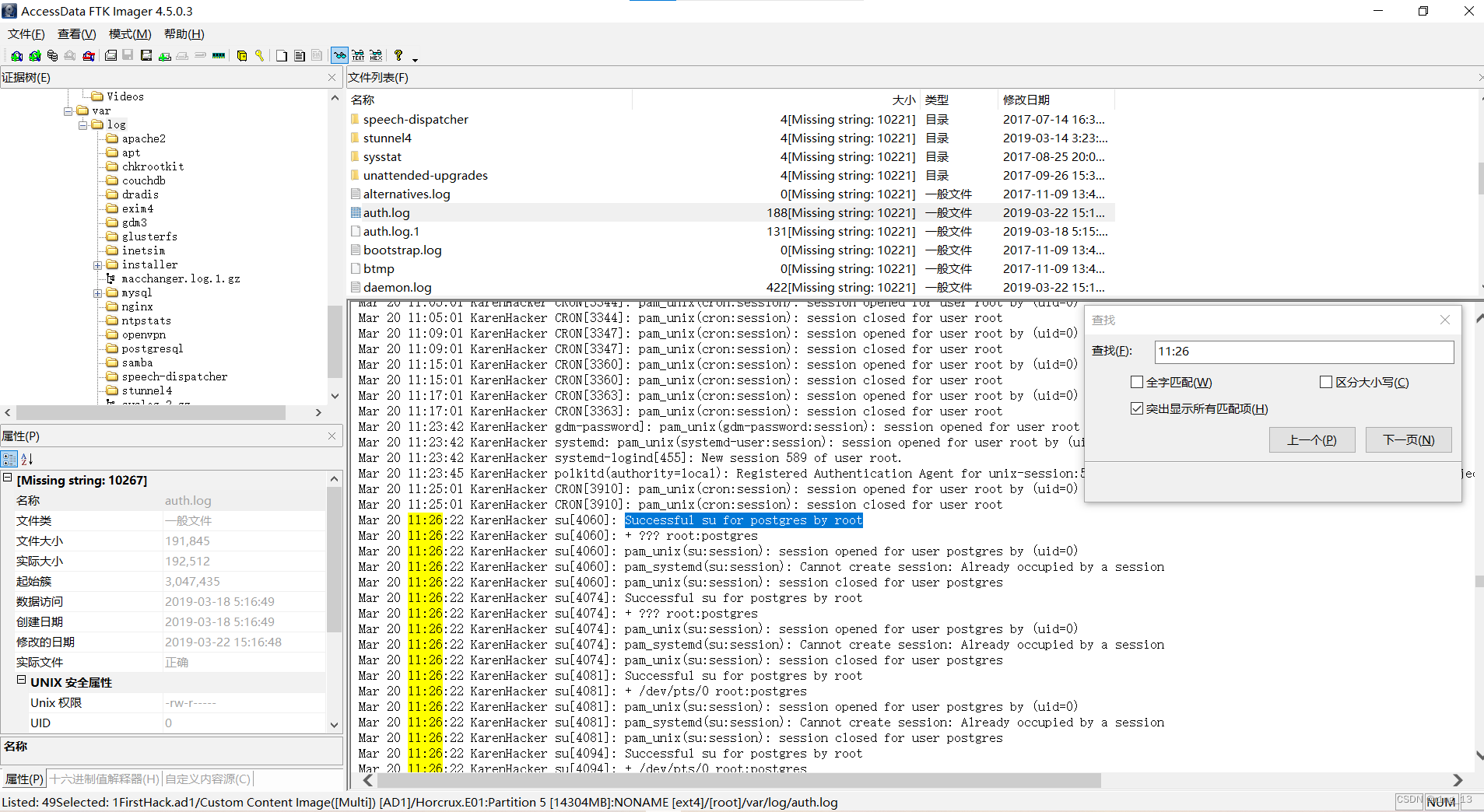Switch viewer to HEX mode icon

(376, 56)
